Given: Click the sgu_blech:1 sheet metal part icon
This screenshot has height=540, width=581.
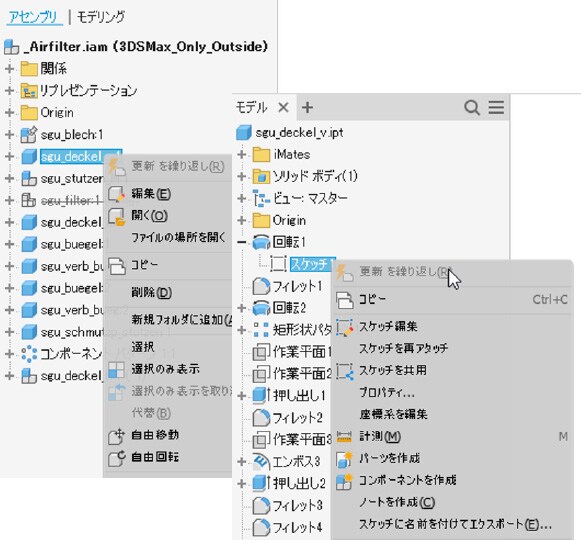Looking at the screenshot, I should (x=29, y=135).
